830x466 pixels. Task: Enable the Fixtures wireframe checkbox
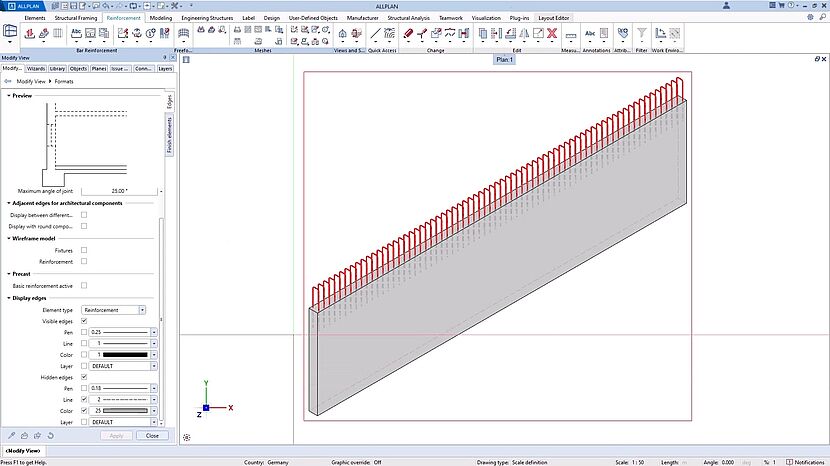tap(84, 250)
